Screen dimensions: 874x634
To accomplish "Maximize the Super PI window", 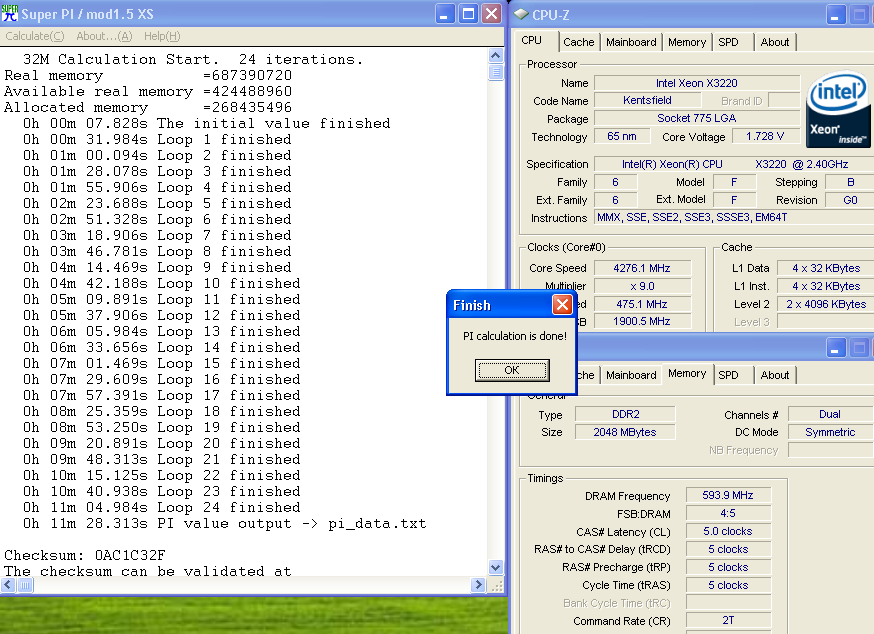I will tap(468, 13).
